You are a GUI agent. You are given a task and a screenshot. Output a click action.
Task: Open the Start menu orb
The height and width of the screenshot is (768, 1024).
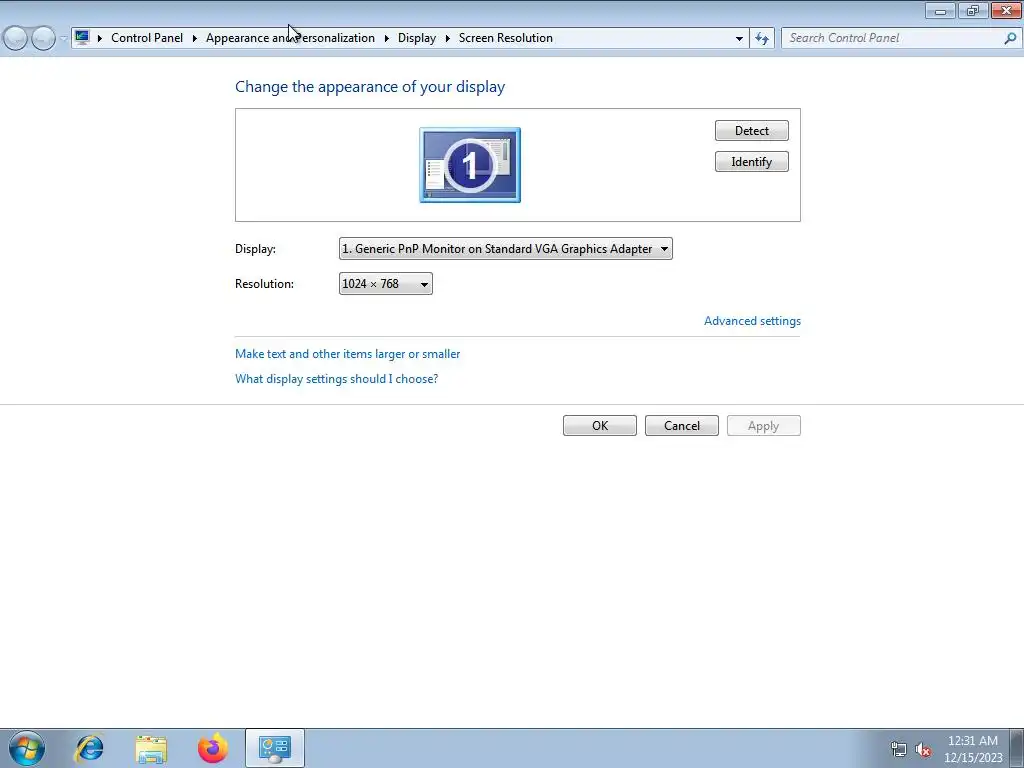[x=27, y=748]
